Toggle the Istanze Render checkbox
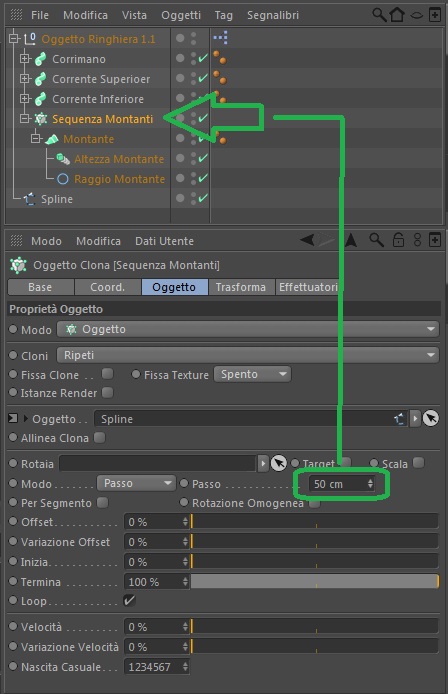Screen dimensions: 448x694 (107, 393)
